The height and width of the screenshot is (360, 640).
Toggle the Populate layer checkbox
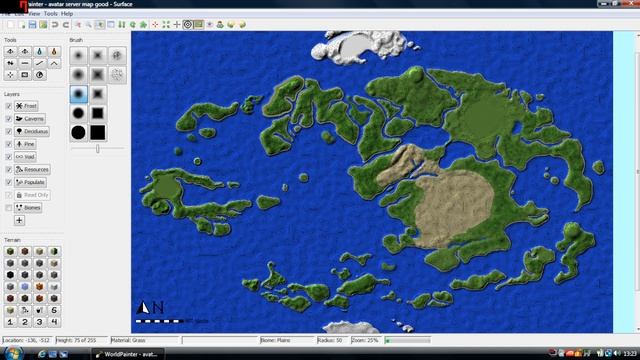pyautogui.click(x=9, y=182)
